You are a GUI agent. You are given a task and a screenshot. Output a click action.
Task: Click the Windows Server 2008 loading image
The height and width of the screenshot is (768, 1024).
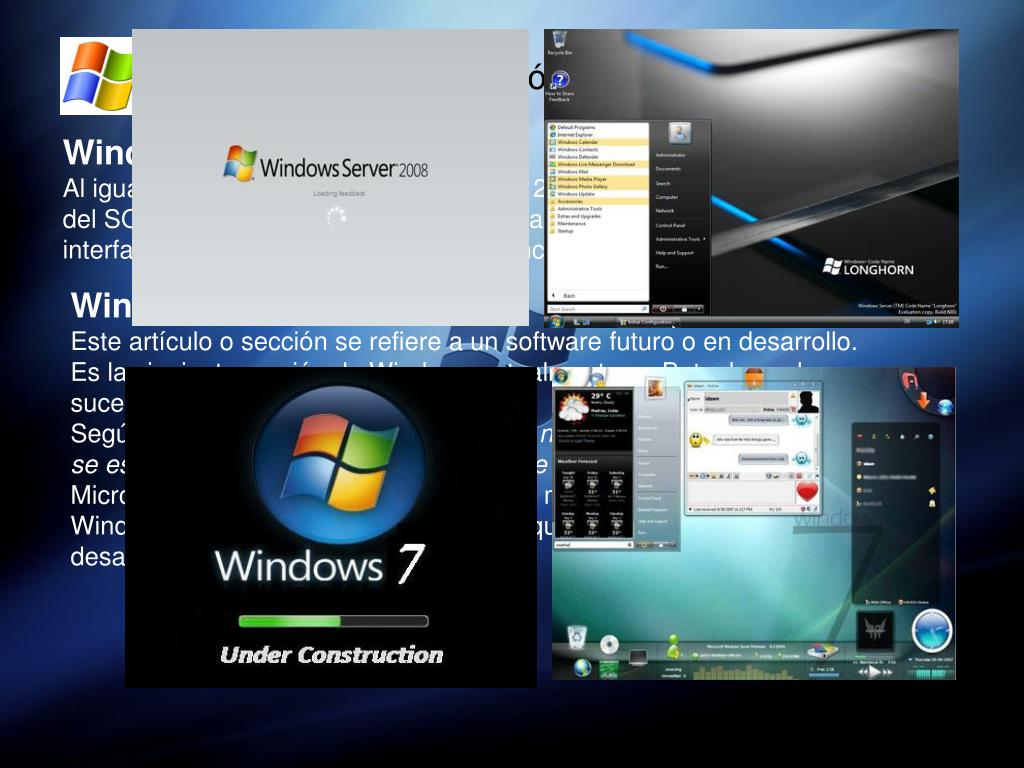[330, 177]
